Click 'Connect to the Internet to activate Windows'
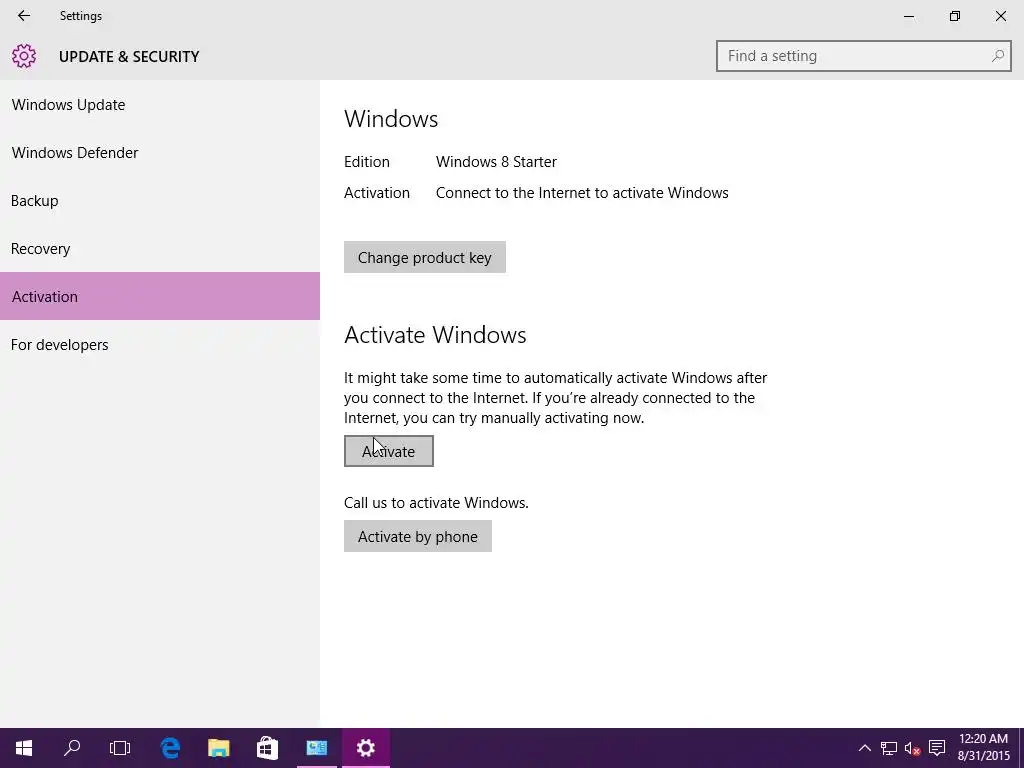 coord(582,193)
